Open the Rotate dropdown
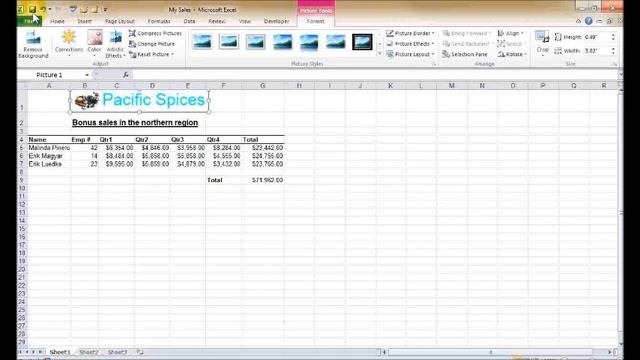The height and width of the screenshot is (360, 640). pos(512,54)
